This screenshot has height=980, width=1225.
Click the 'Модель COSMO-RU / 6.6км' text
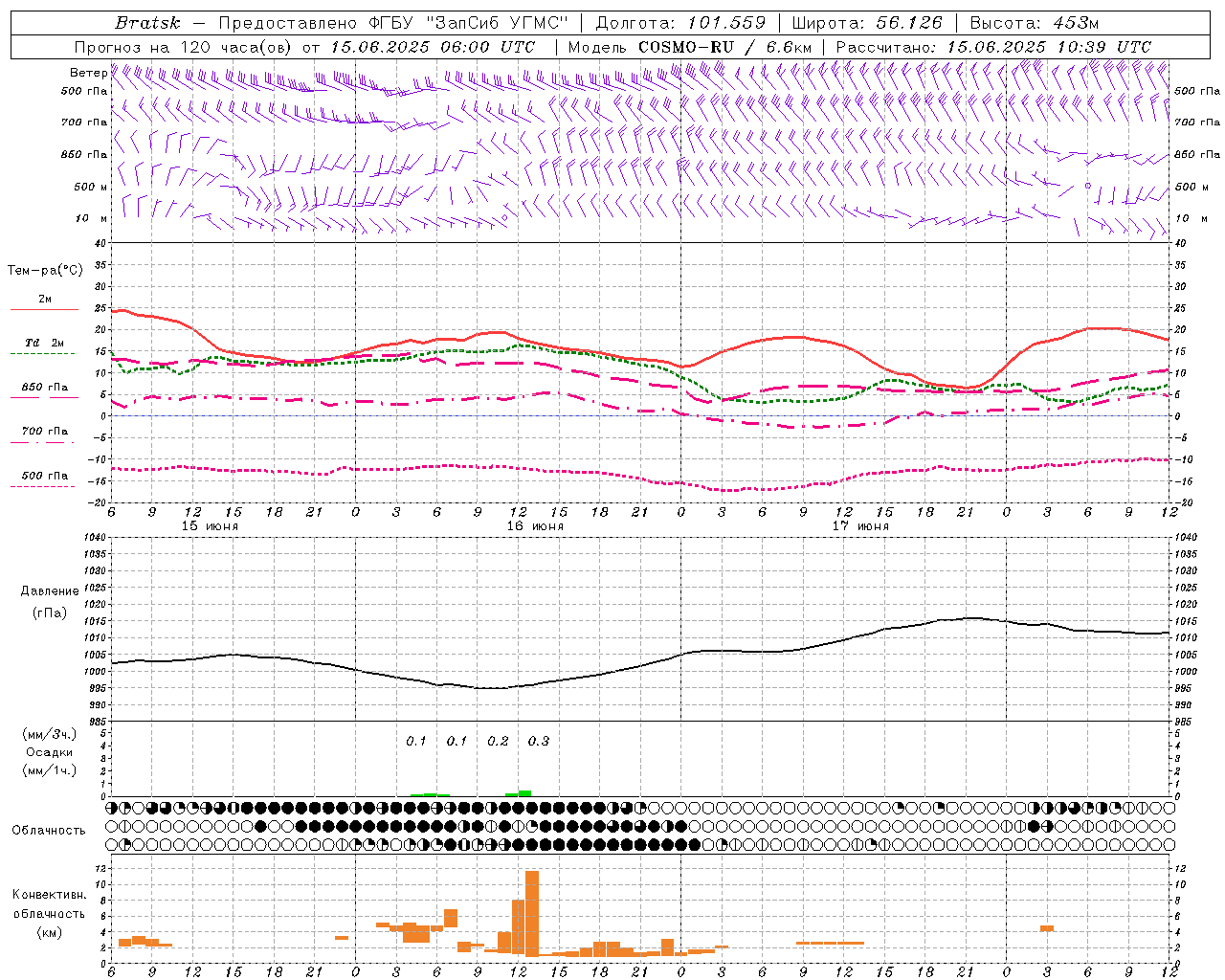click(x=689, y=47)
